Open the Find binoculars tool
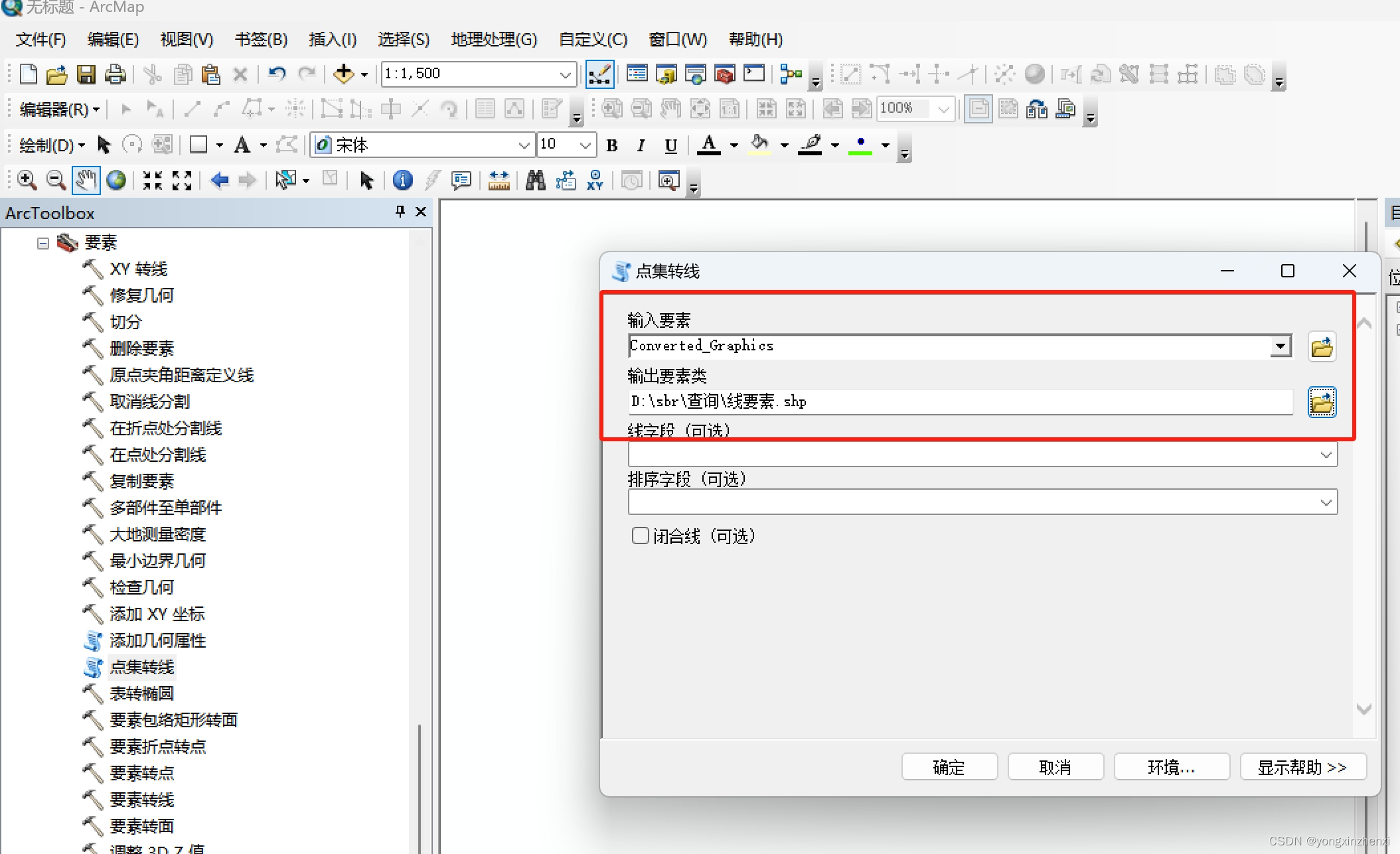 pos(535,180)
